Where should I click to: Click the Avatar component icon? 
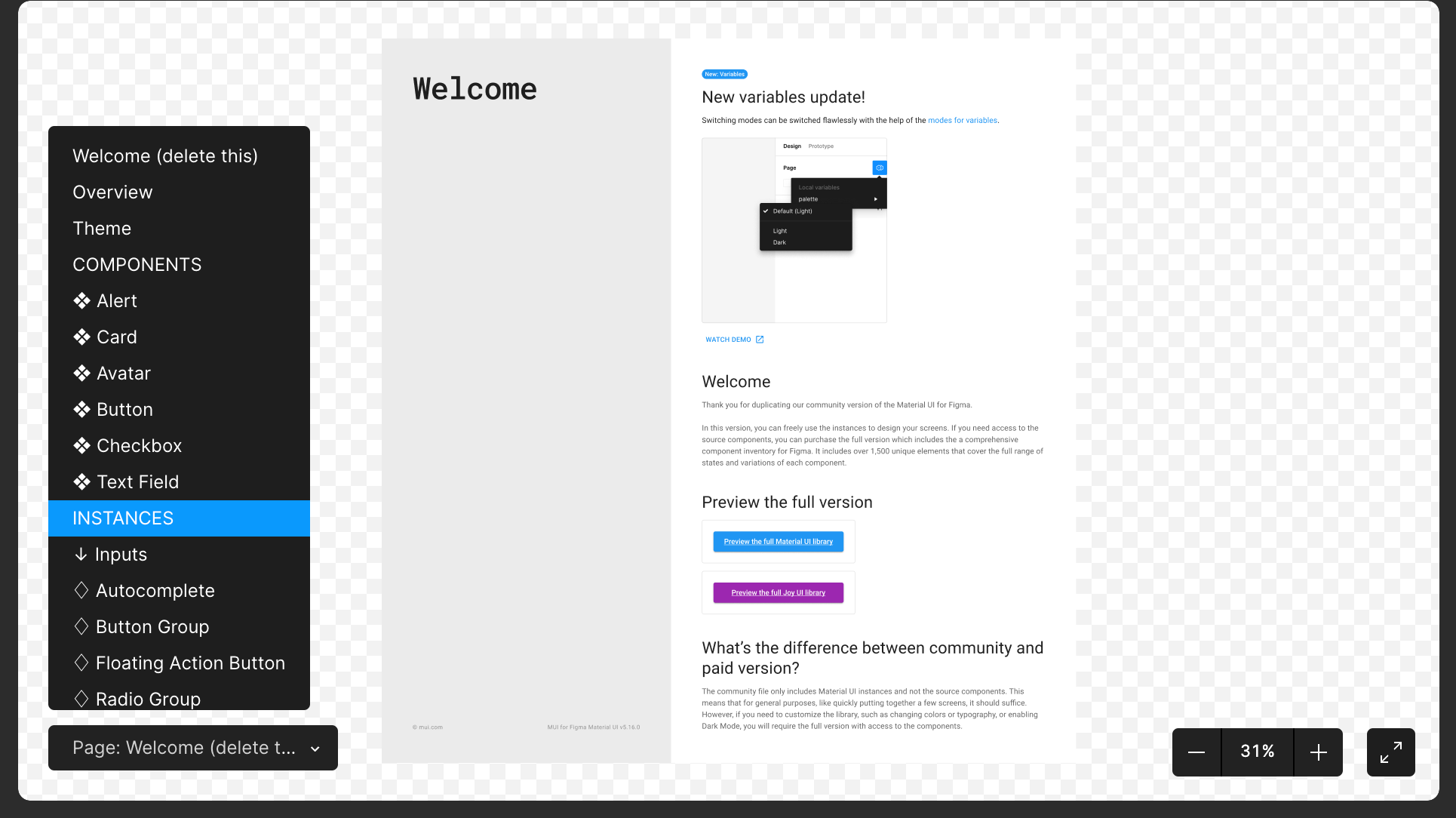point(83,373)
